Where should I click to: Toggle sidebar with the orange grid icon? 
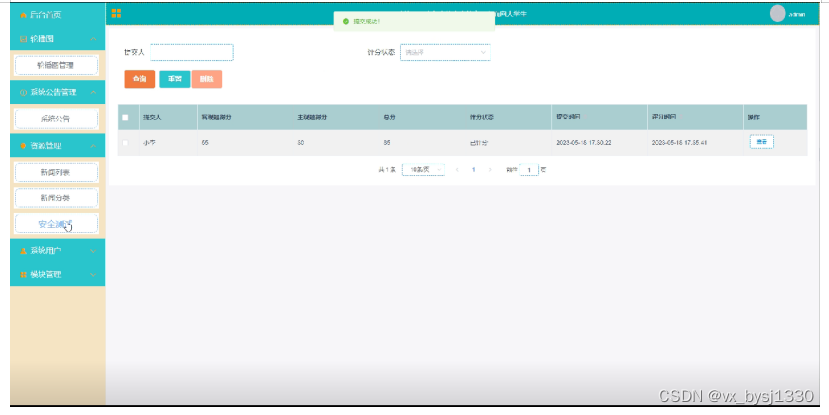point(116,13)
